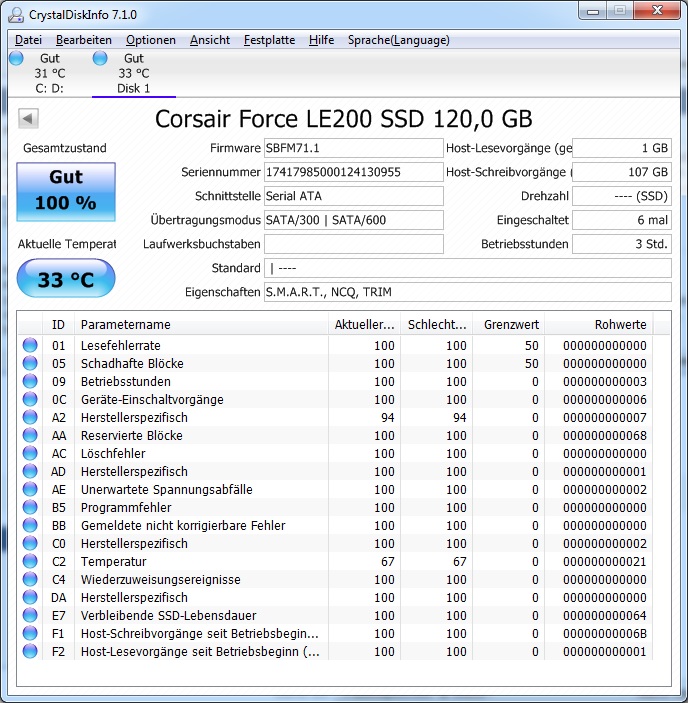
Task: Click the empty Laufwerksbuchstaben field
Action: coord(353,244)
